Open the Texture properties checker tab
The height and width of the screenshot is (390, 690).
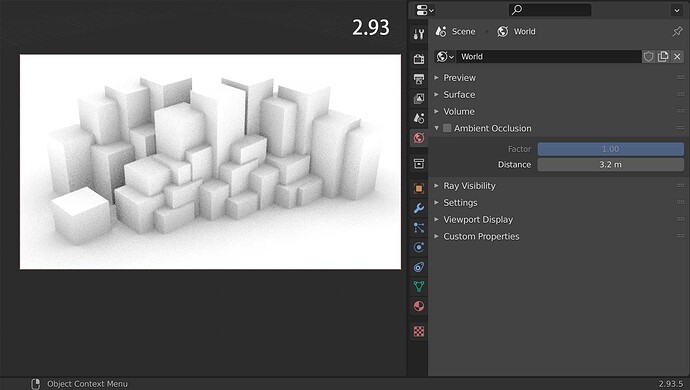tap(419, 331)
